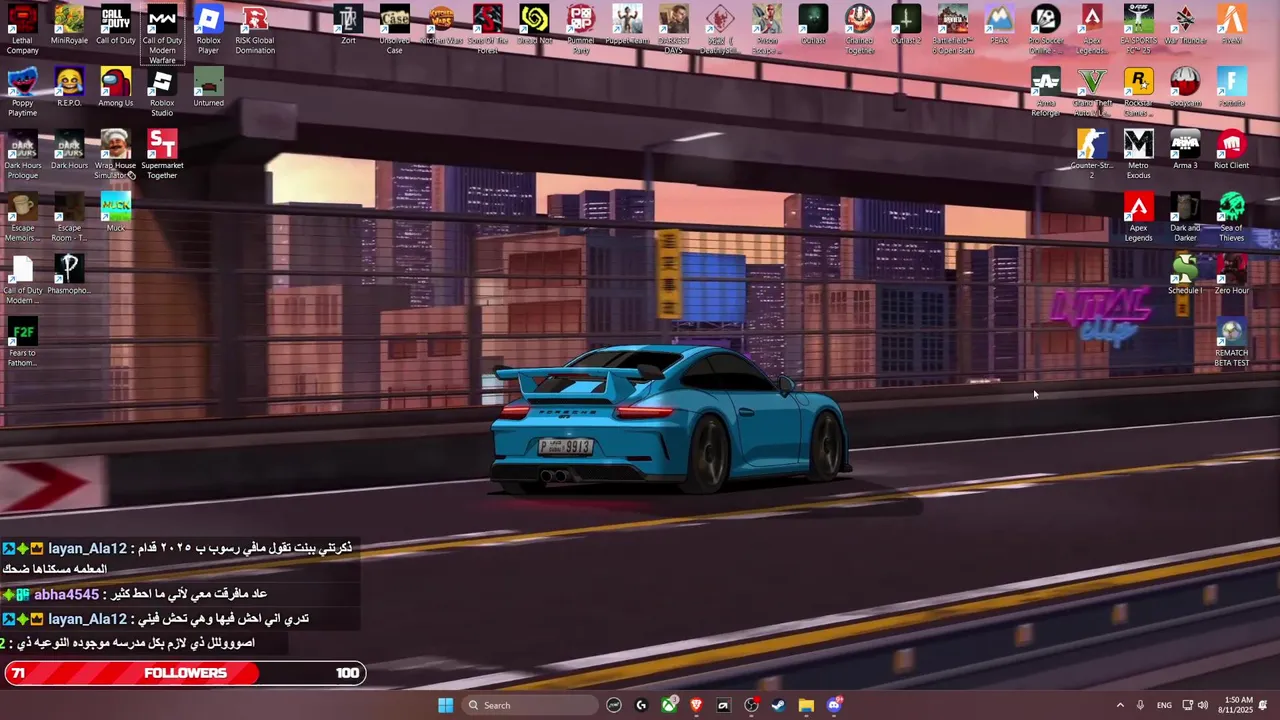1280x720 pixels.
Task: Click the FOLLOWERS goal progress bar
Action: pos(185,673)
